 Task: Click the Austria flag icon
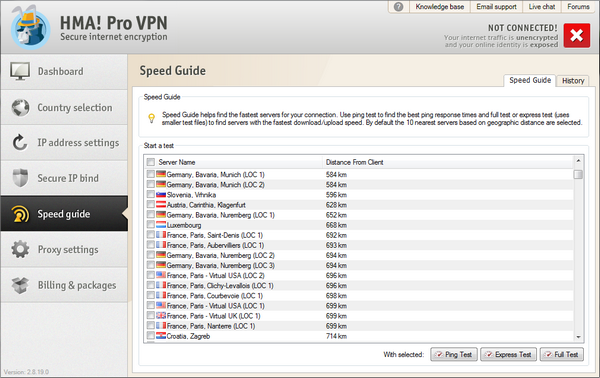point(161,204)
